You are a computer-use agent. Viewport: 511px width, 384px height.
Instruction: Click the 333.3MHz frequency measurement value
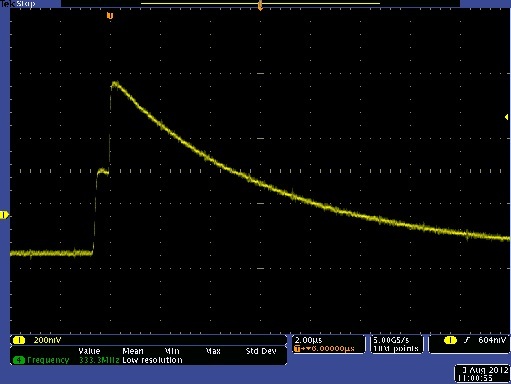[x=99, y=360]
